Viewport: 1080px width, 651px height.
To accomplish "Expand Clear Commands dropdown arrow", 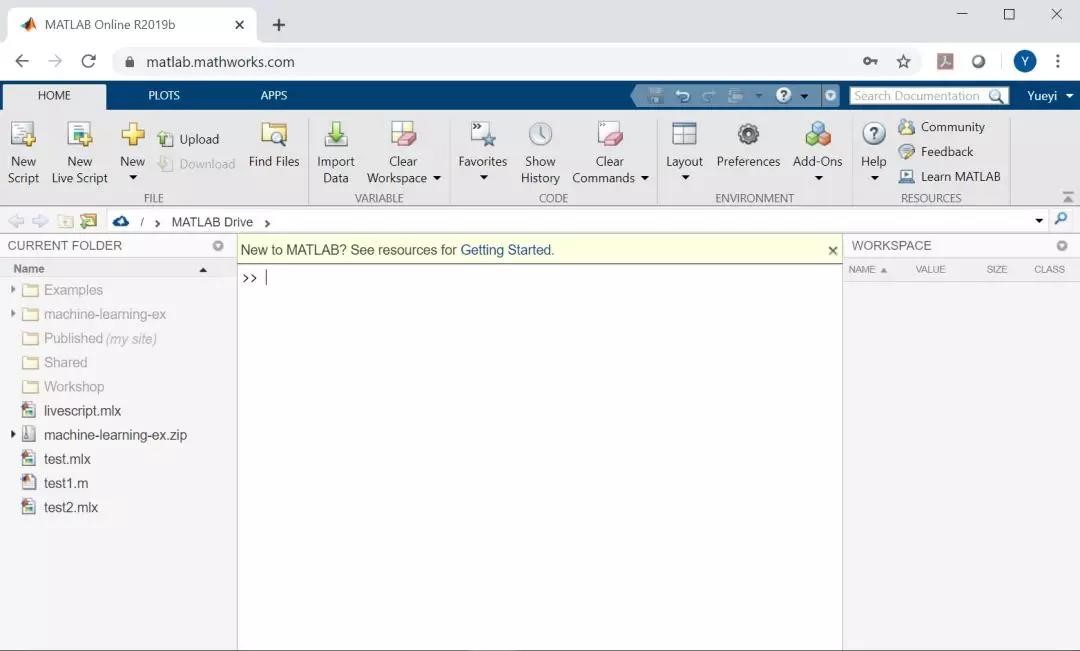I will 645,178.
